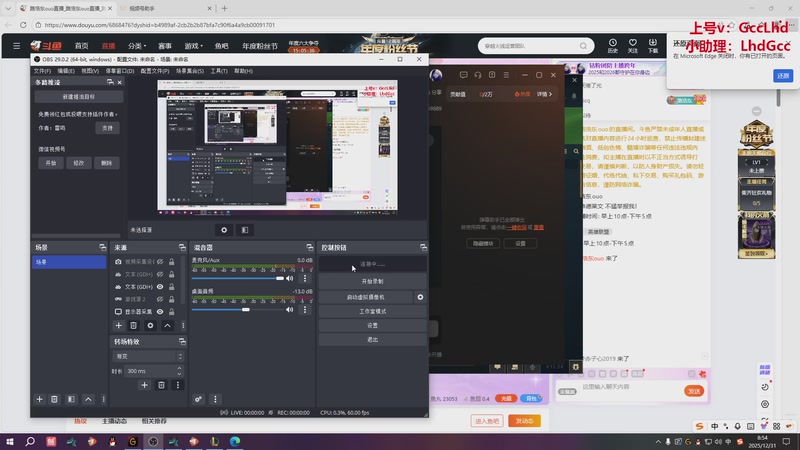Switch to 工作室模式 studio mode
Image resolution: width=800 pixels, height=450 pixels.
tap(372, 311)
